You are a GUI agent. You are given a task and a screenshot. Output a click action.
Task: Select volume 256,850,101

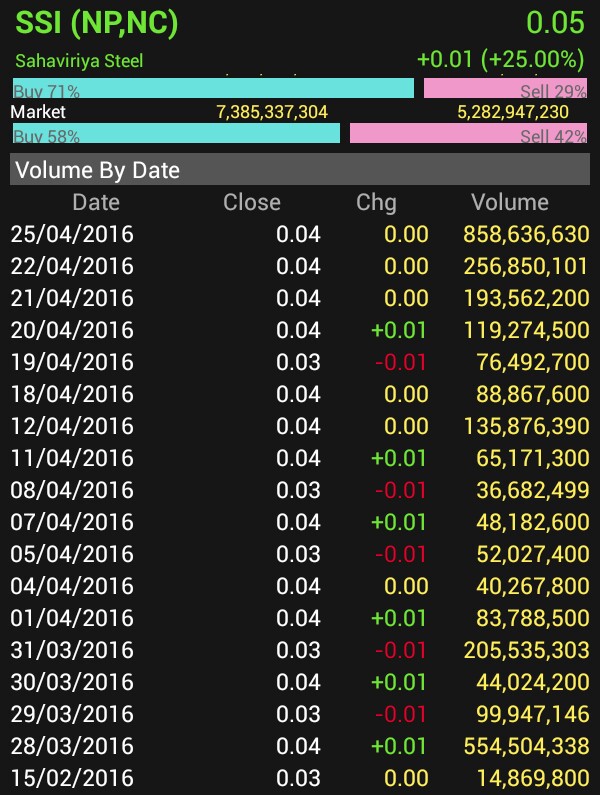(526, 266)
